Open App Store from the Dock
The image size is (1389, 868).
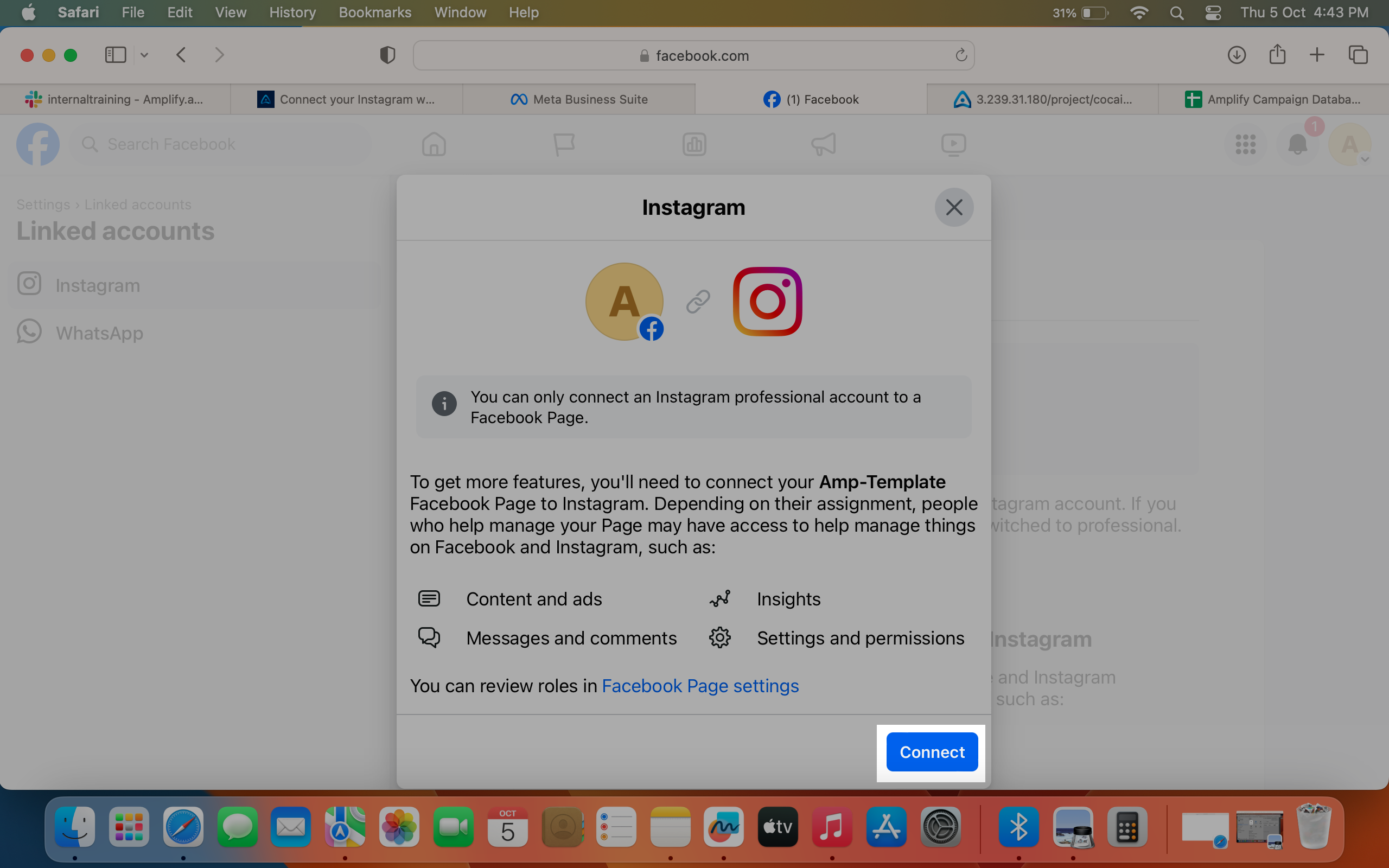click(x=886, y=827)
